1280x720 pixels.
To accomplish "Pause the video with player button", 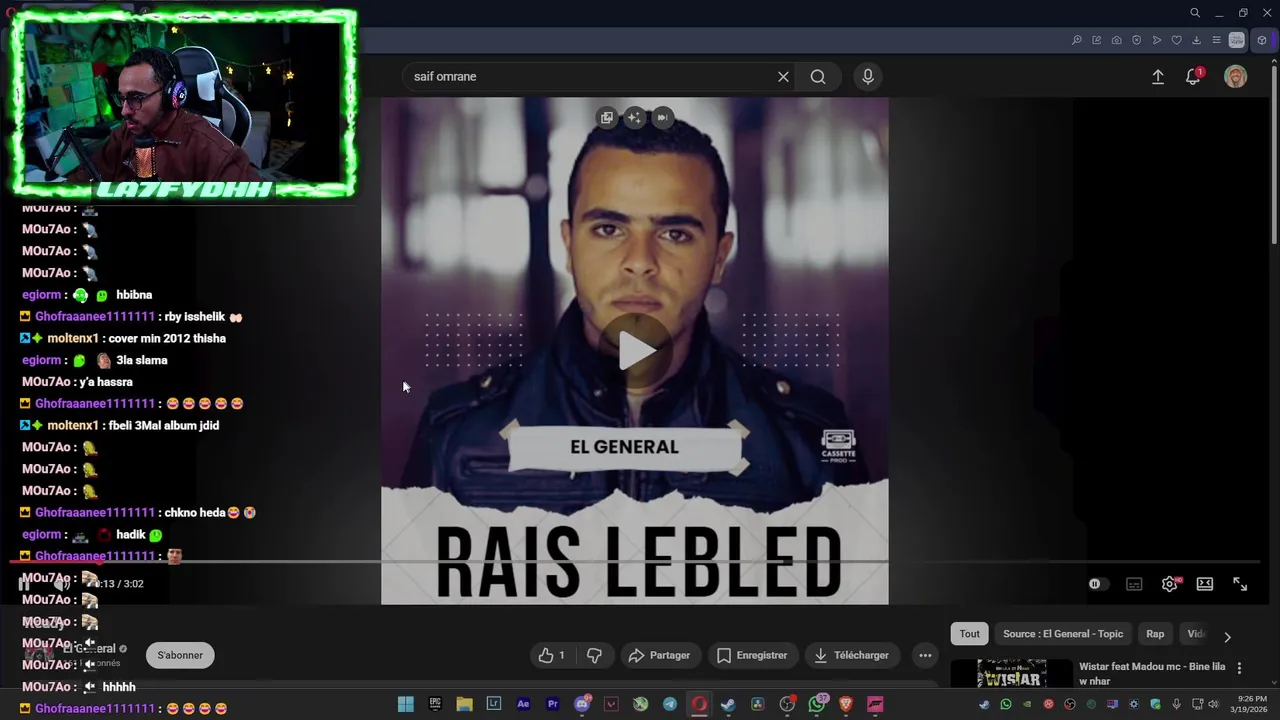I will [x=24, y=584].
